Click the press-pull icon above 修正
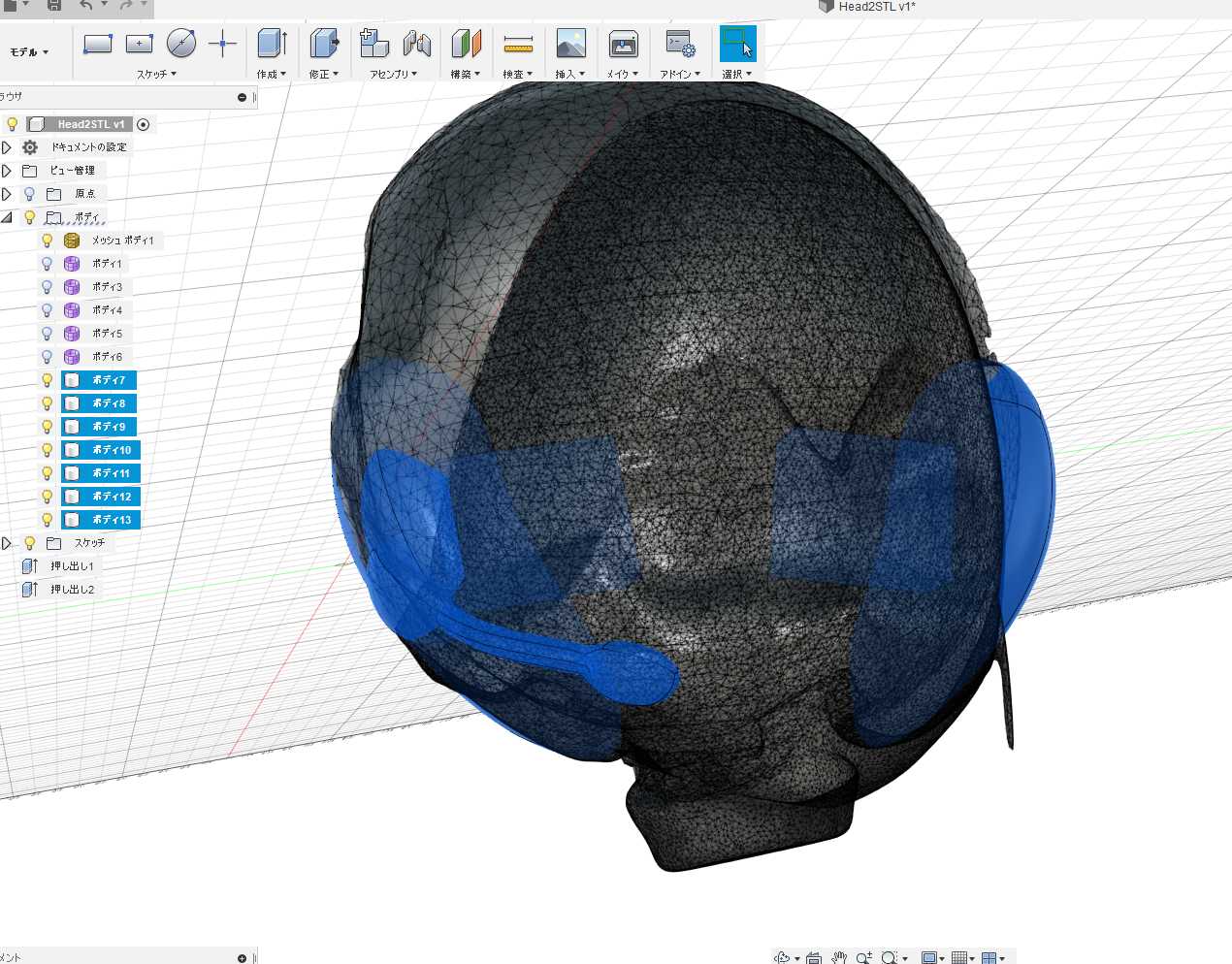Image resolution: width=1232 pixels, height=964 pixels. 324,44
